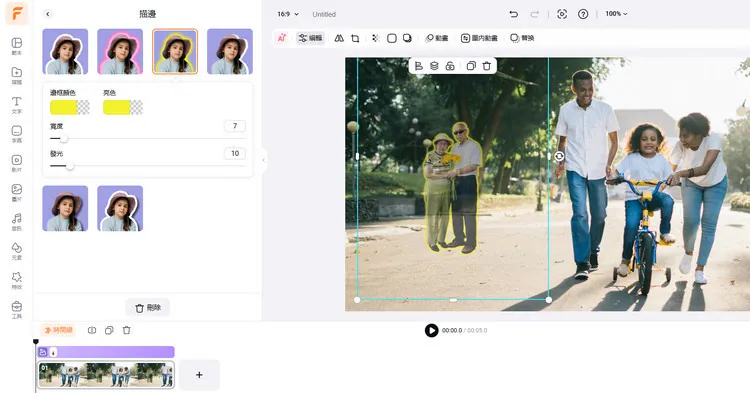Open the Text panel in sidebar
The image size is (750, 393).
17,105
